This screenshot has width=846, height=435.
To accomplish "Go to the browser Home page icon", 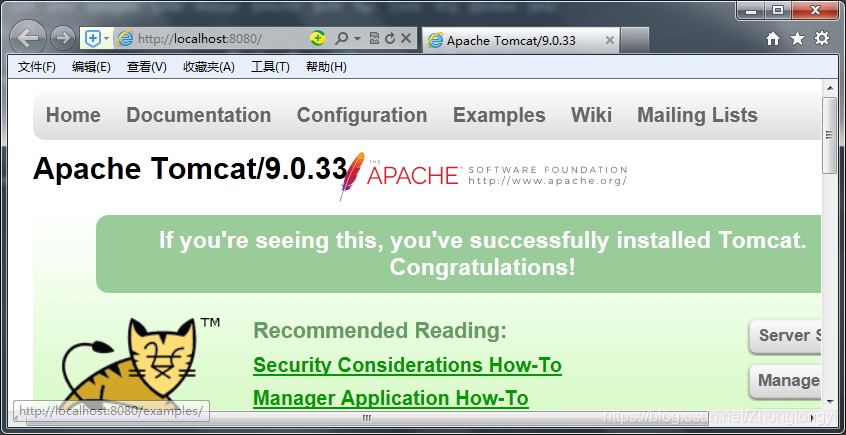I will [x=773, y=38].
